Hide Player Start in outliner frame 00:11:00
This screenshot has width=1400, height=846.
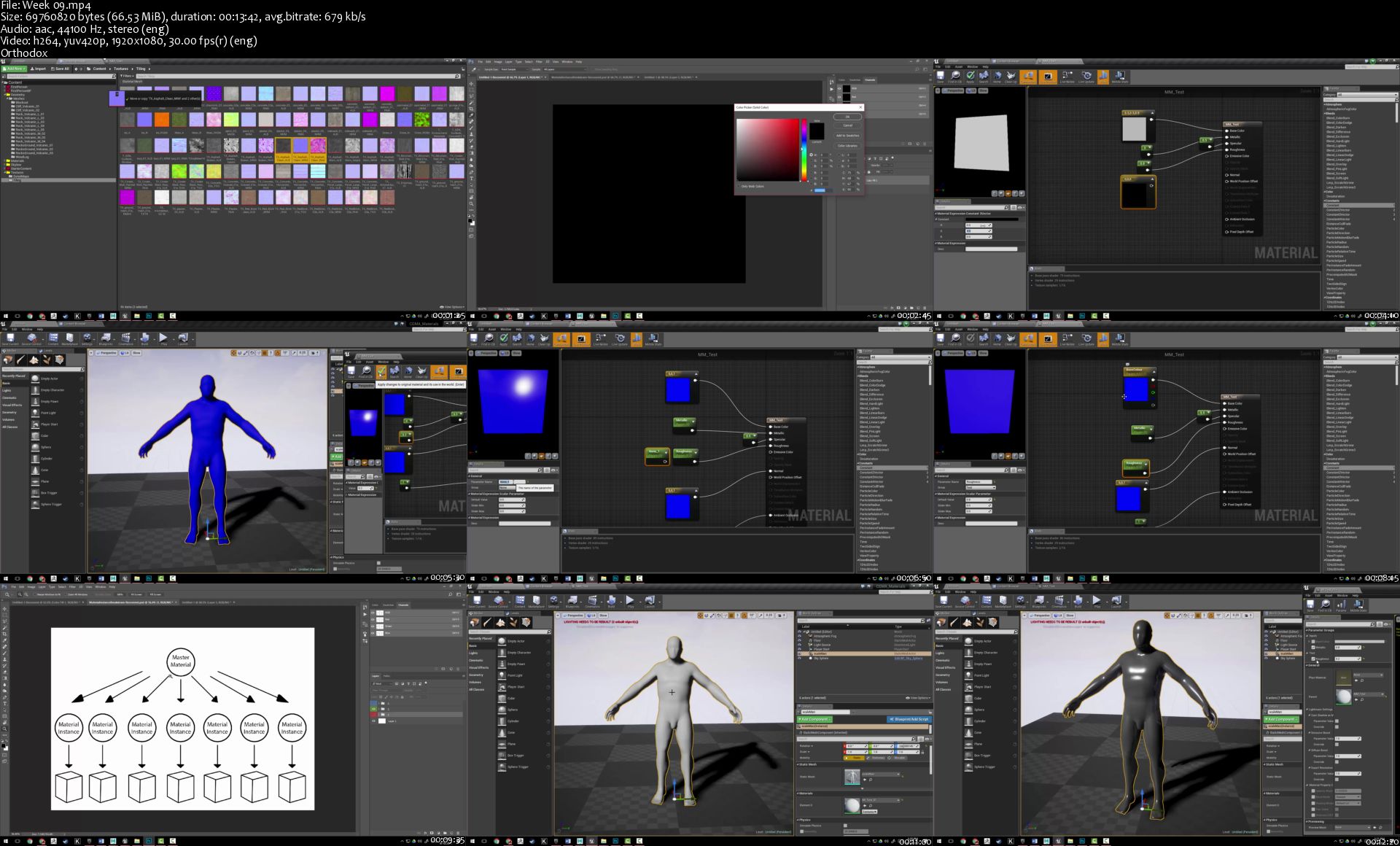pos(799,649)
